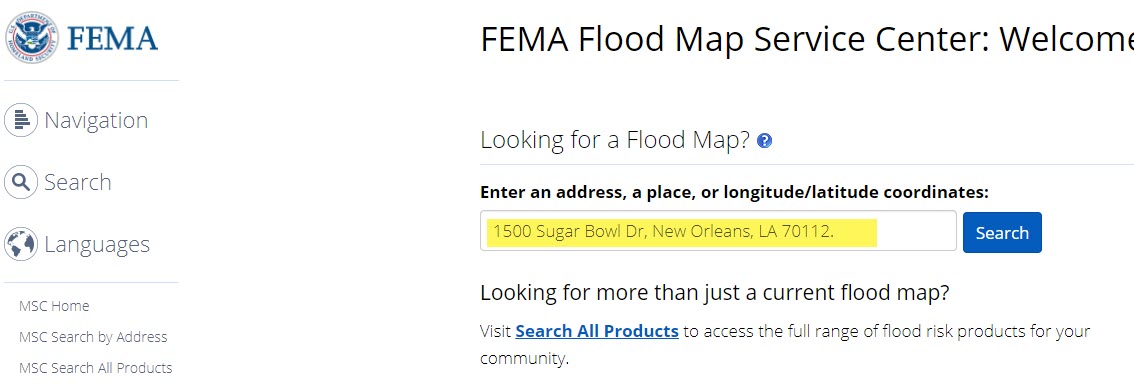Follow the Search All Products hyperlink

pos(597,331)
